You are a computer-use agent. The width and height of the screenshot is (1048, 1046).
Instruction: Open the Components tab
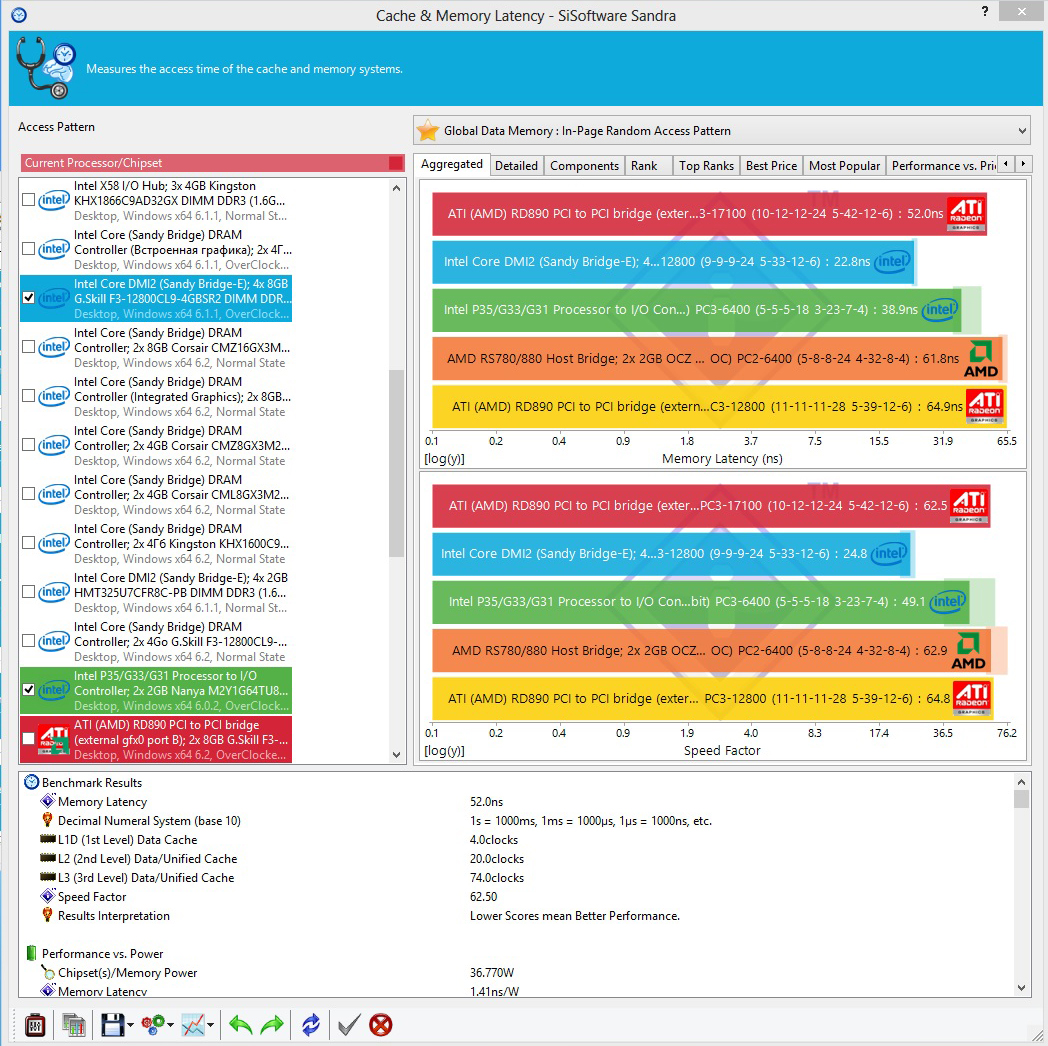tap(584, 166)
